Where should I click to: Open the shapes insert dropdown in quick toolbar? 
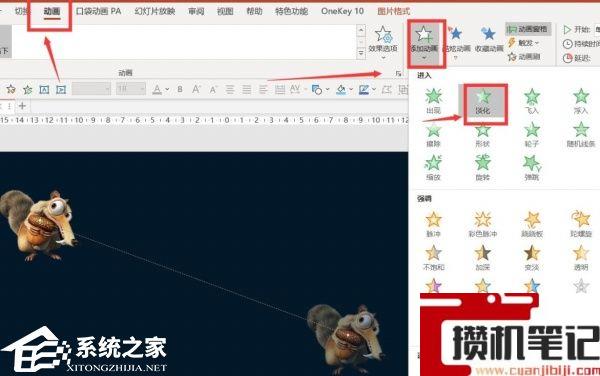pyautogui.click(x=328, y=90)
